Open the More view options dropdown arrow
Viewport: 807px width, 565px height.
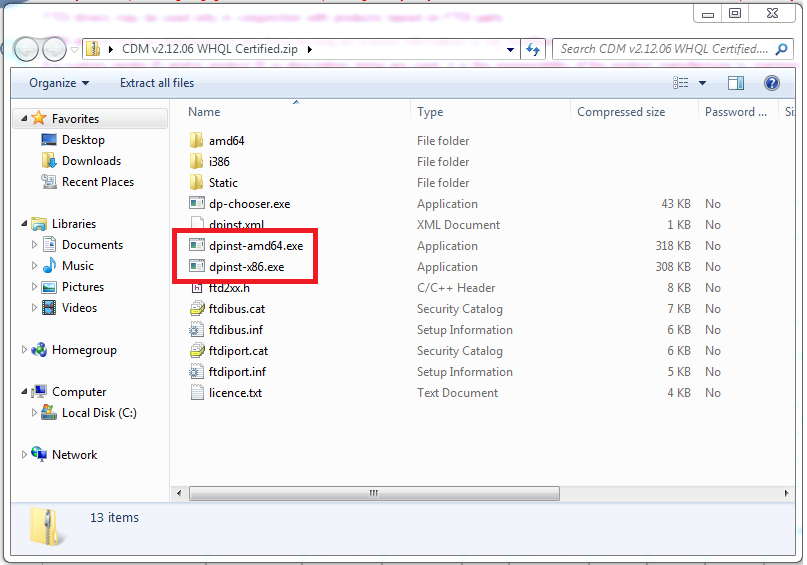point(703,83)
